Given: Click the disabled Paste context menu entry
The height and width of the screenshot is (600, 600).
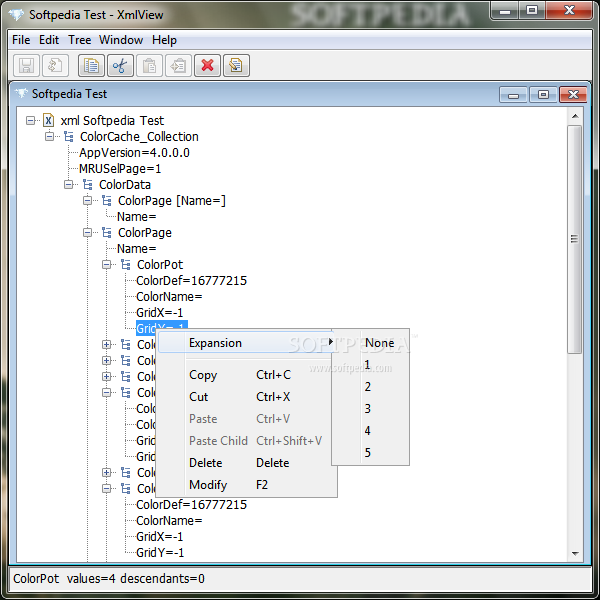Looking at the screenshot, I should tap(246, 419).
